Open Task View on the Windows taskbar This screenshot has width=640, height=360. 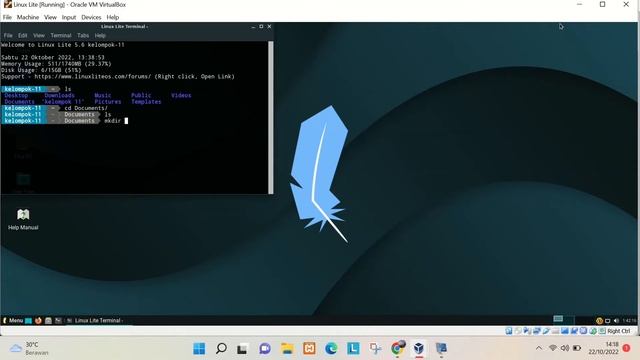click(243, 349)
